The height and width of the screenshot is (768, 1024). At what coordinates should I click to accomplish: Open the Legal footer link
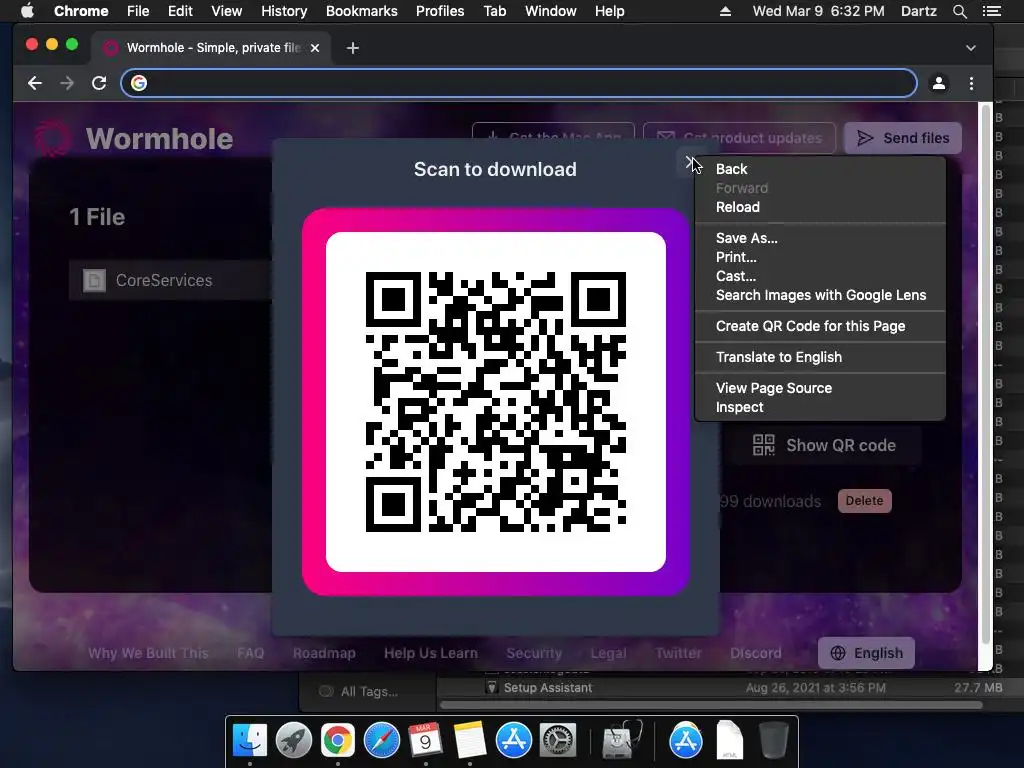coord(608,653)
